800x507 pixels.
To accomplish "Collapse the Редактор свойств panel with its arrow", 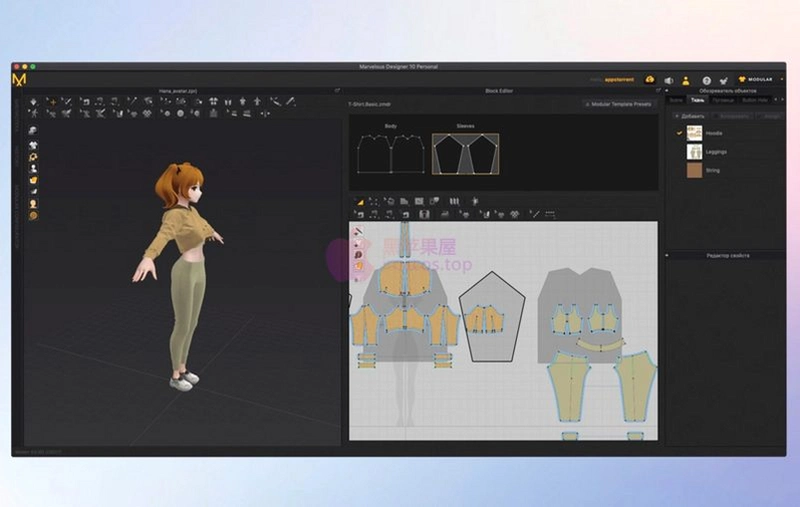I will tap(667, 256).
